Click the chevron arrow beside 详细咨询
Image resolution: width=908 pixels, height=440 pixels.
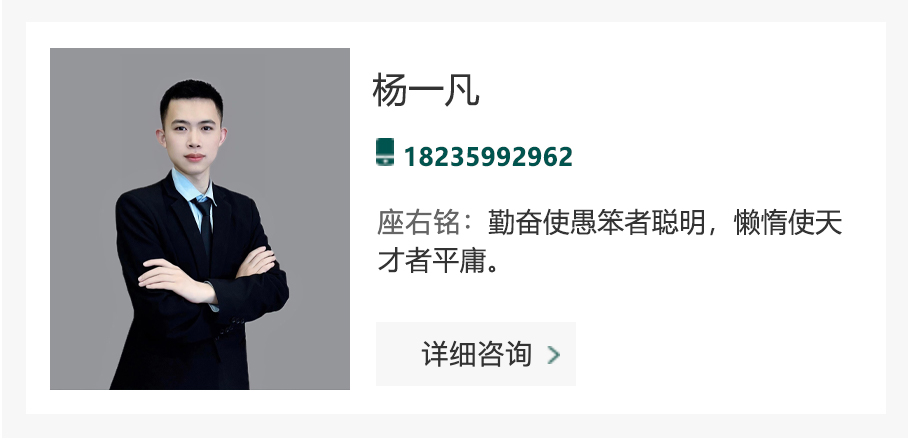[x=554, y=355]
